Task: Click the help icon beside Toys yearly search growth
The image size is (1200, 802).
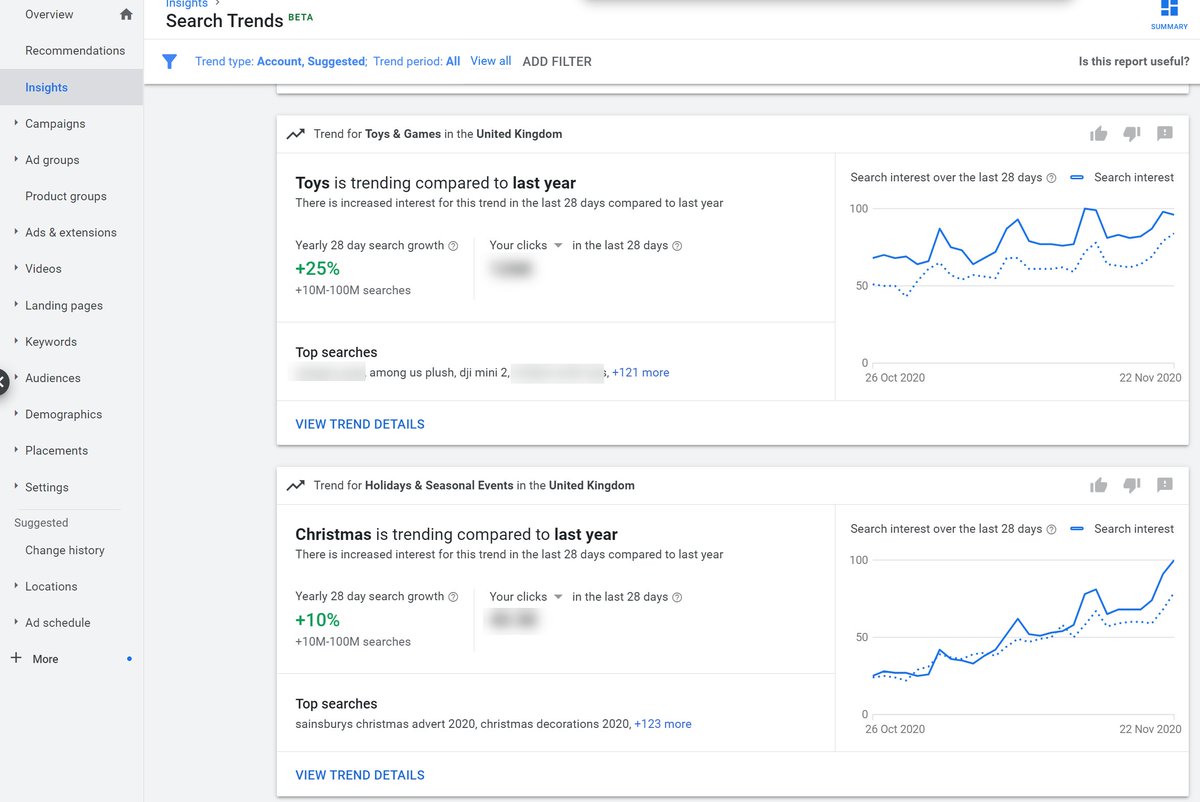Action: click(453, 246)
